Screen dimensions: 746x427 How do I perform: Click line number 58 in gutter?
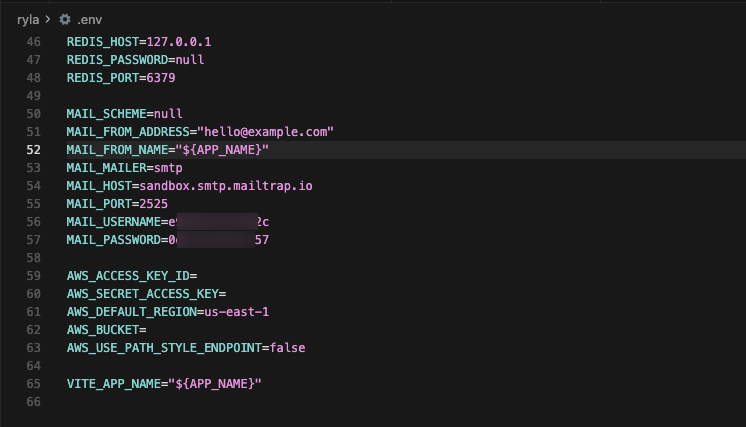(33, 258)
